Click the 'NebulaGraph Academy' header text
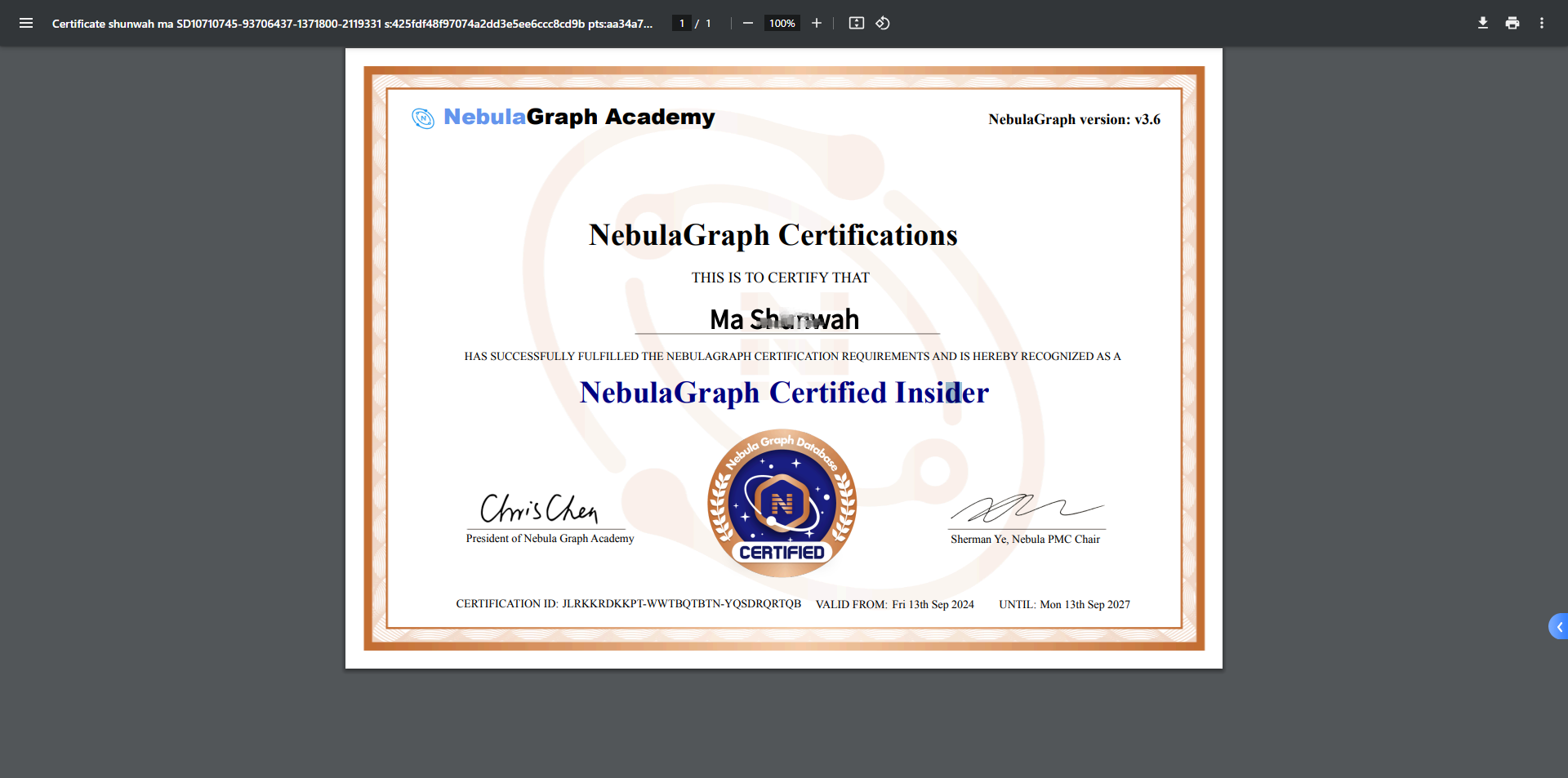Viewport: 1568px width, 778px height. (579, 118)
